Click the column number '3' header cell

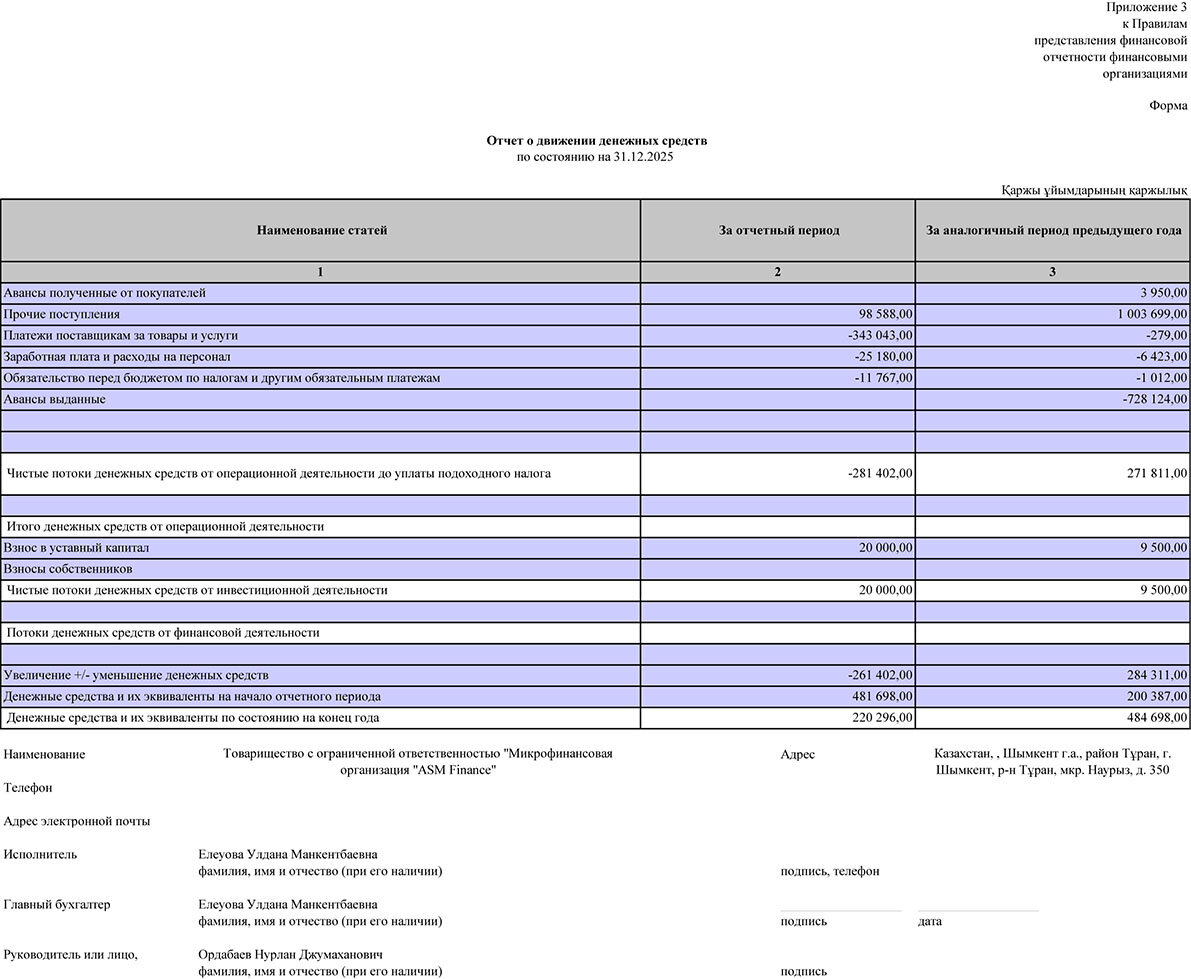coord(1053,272)
